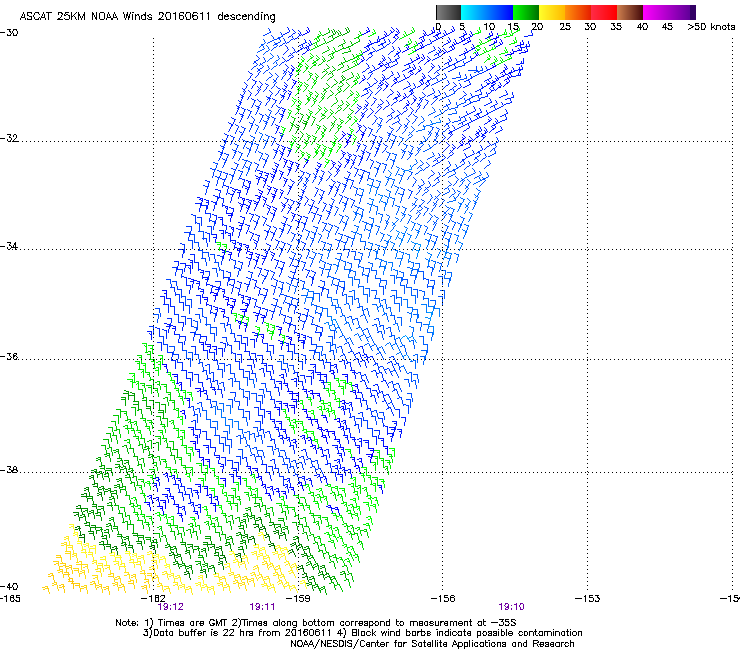Click the magenta 40-45 knots legend swatch
740x650 pixels.
(656, 12)
